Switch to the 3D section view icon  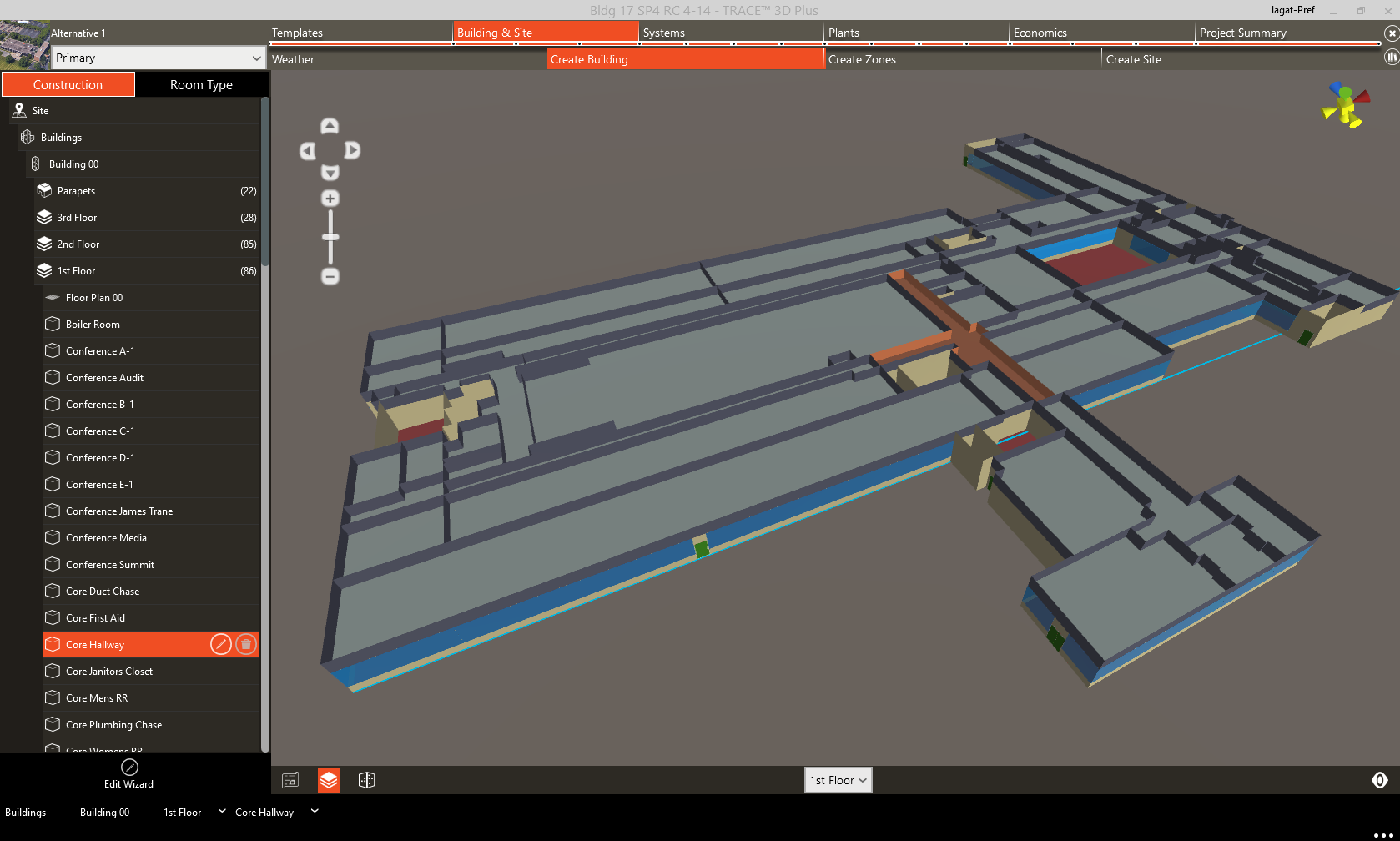[366, 780]
